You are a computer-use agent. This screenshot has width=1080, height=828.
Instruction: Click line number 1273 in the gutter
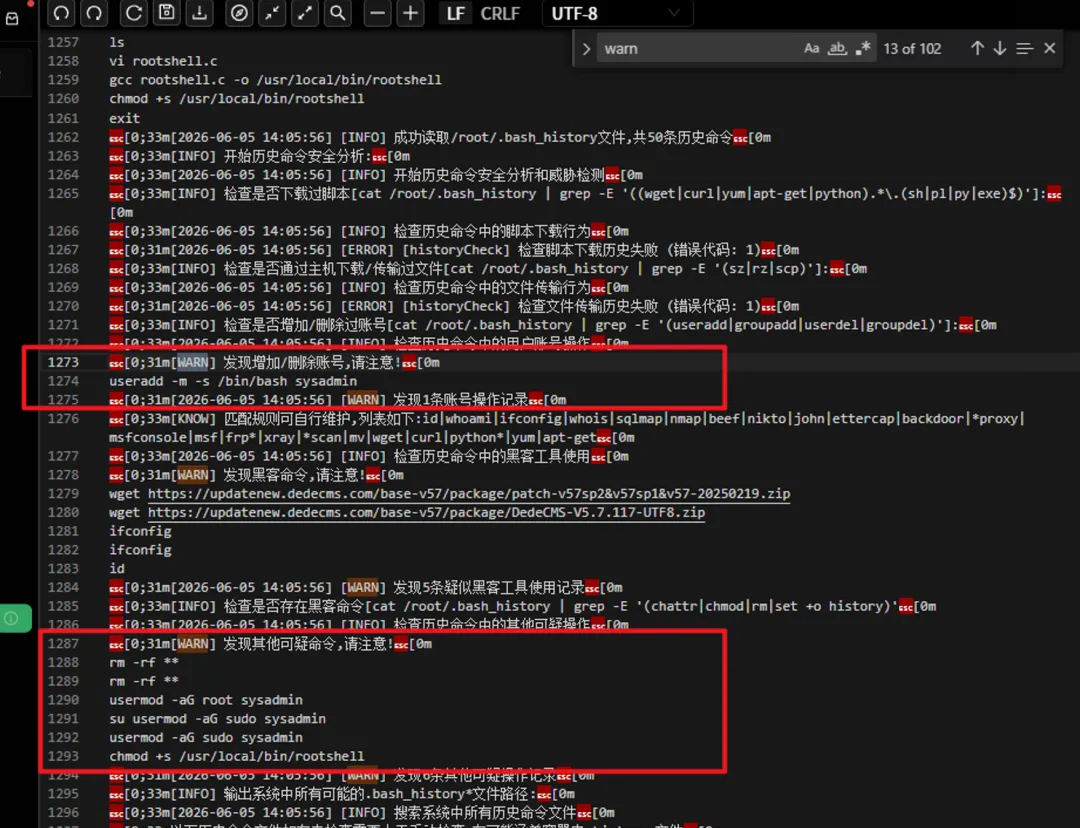tap(63, 362)
